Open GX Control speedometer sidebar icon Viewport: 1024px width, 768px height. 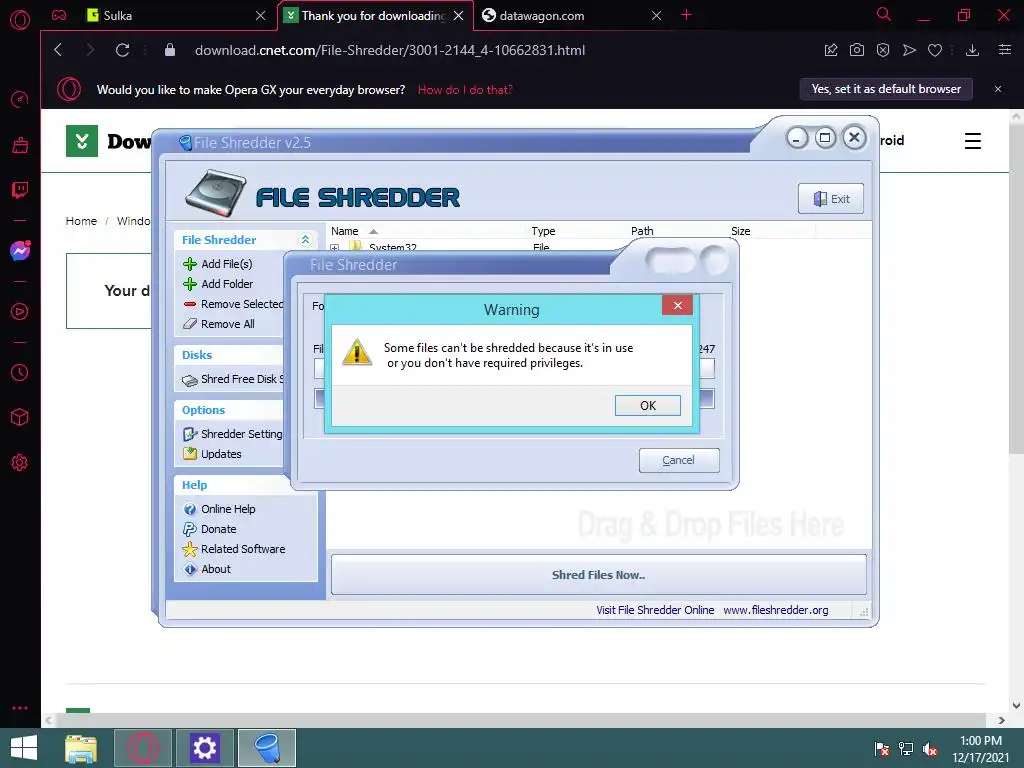pos(20,99)
